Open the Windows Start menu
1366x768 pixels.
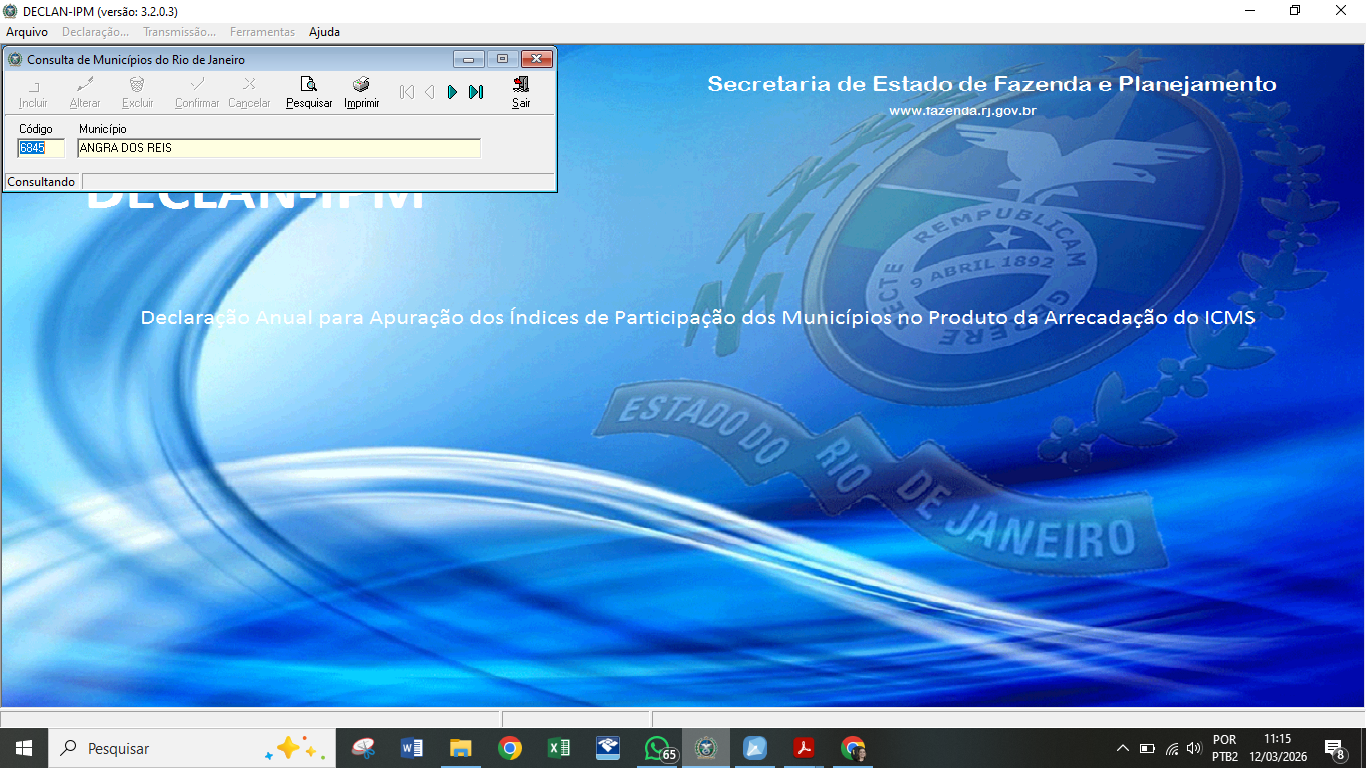[23, 748]
